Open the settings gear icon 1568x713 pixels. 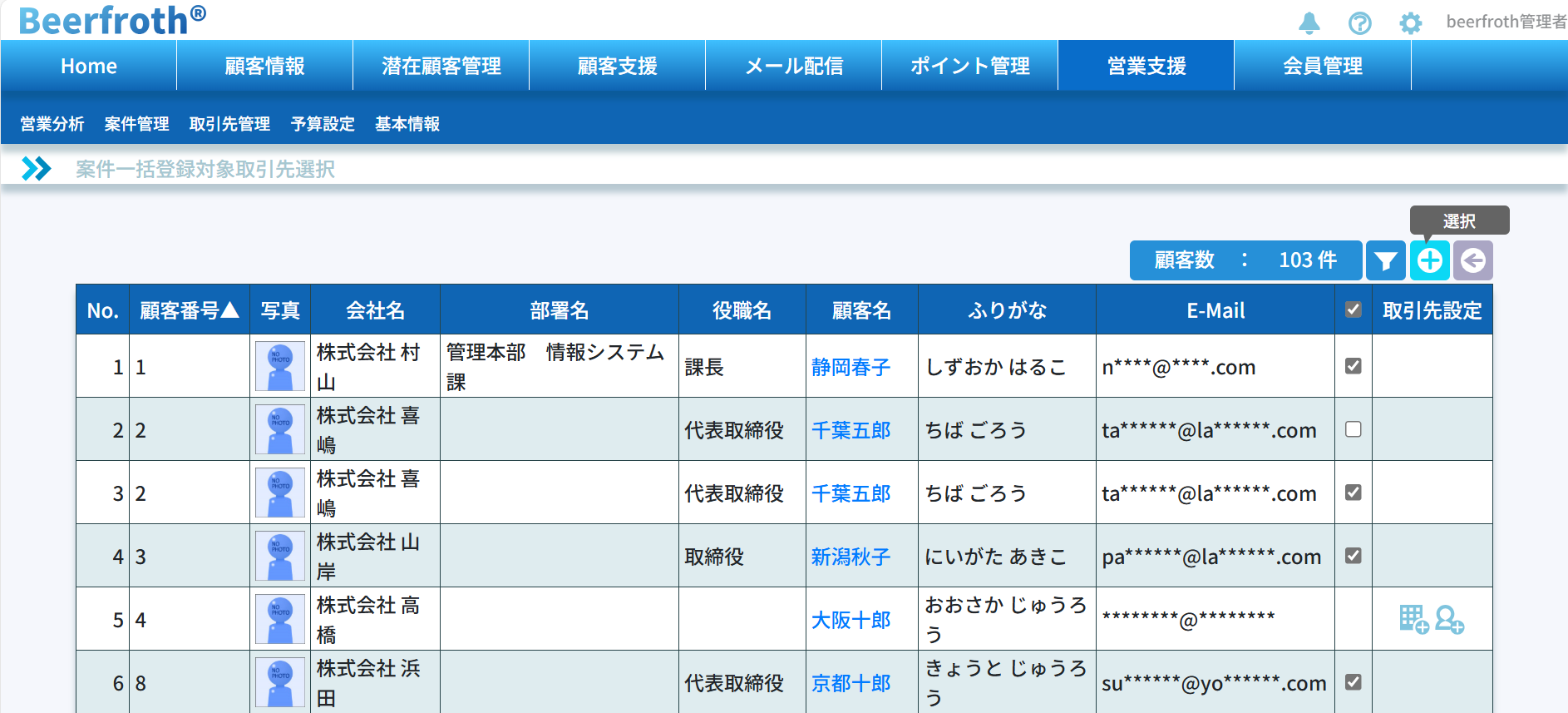click(x=1410, y=23)
